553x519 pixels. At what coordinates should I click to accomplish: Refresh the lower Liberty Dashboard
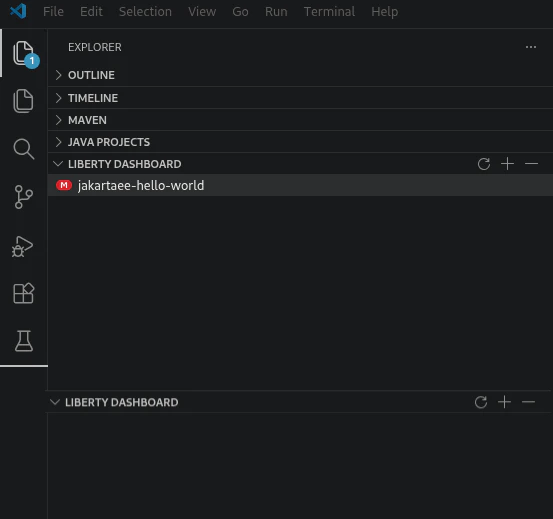tap(481, 402)
